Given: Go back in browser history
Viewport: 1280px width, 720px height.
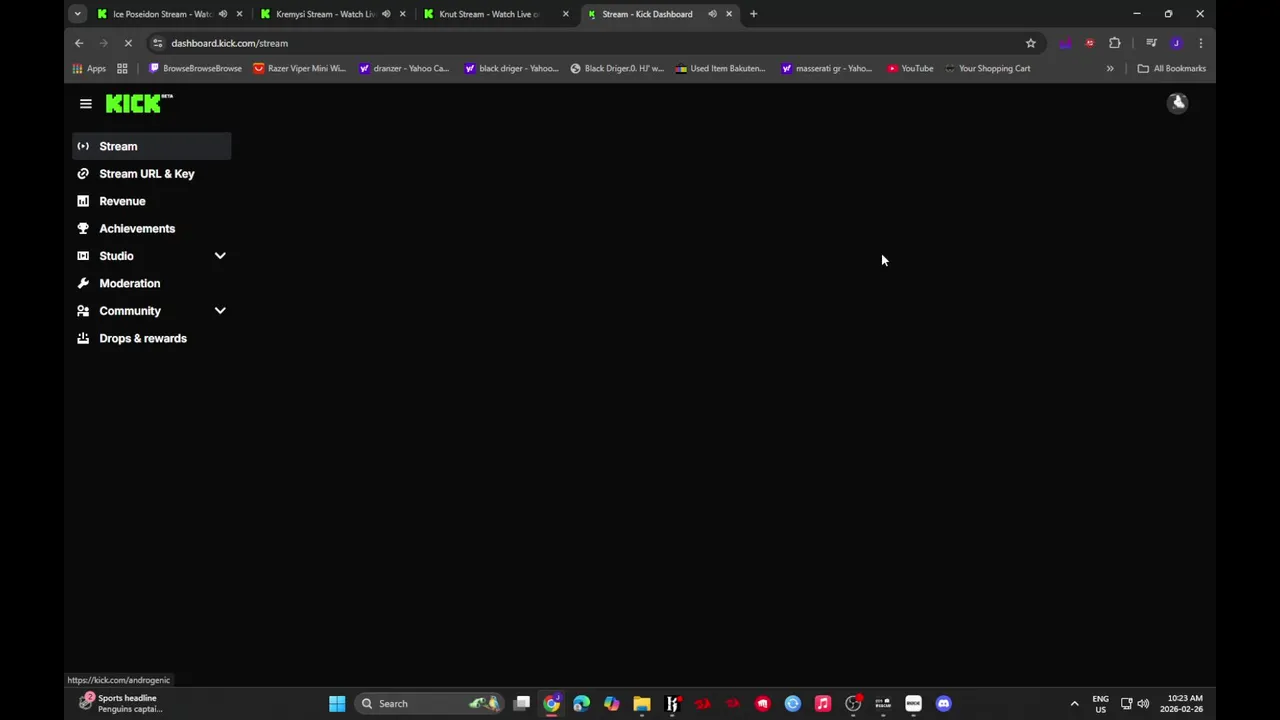Looking at the screenshot, I should [79, 43].
